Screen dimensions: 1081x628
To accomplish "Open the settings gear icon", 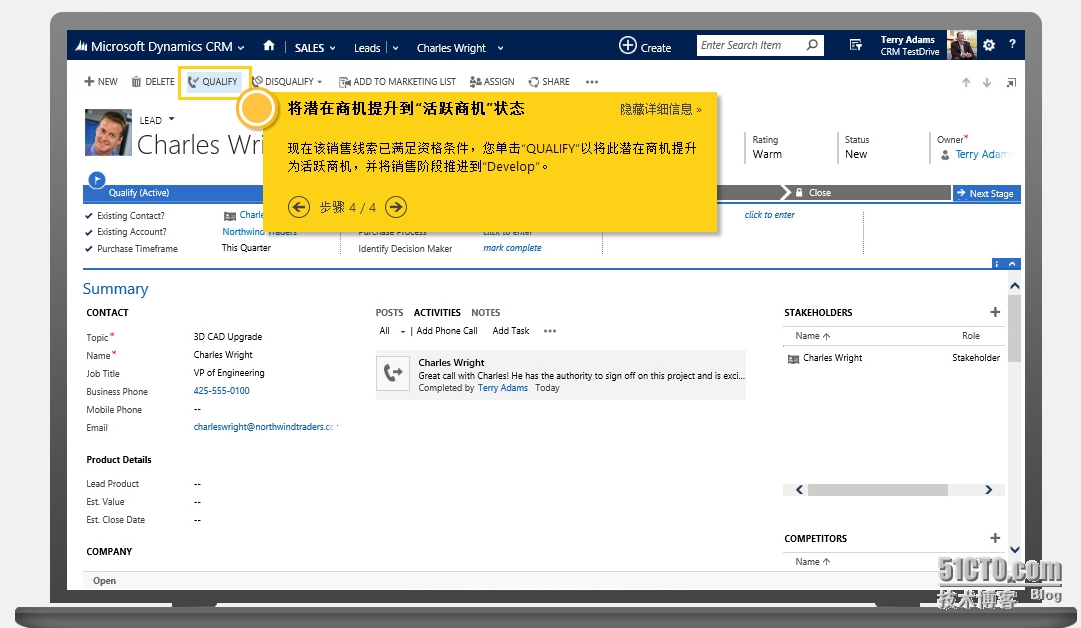I will coord(989,45).
